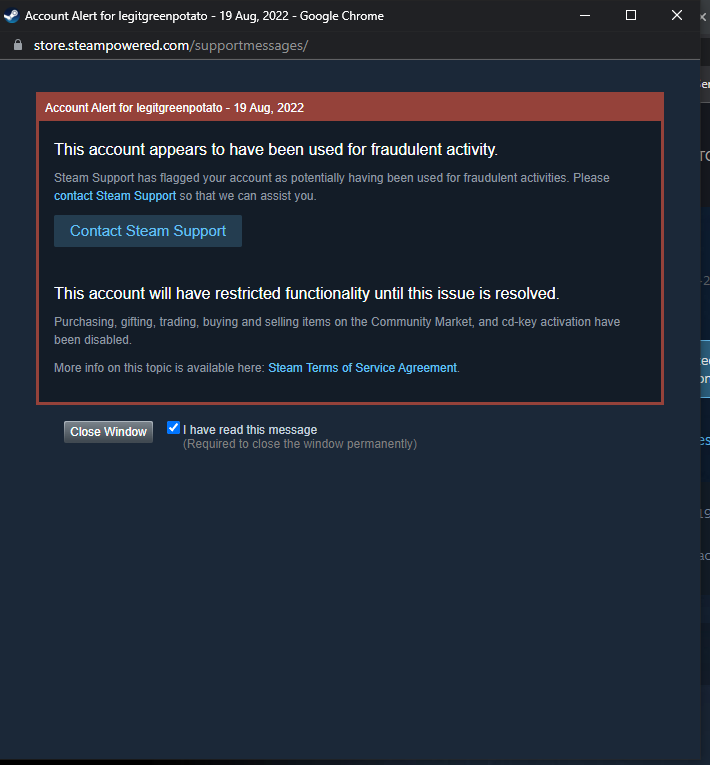Click the 'Steam Support has flagged your account' paragraph

pos(332,187)
